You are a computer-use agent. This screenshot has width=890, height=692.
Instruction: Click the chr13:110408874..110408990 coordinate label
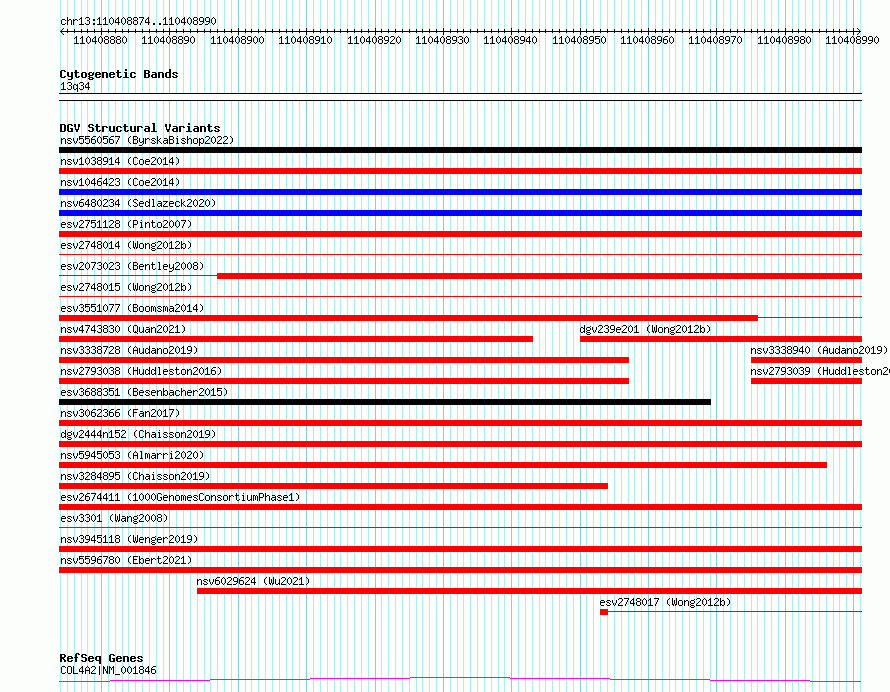tap(138, 21)
